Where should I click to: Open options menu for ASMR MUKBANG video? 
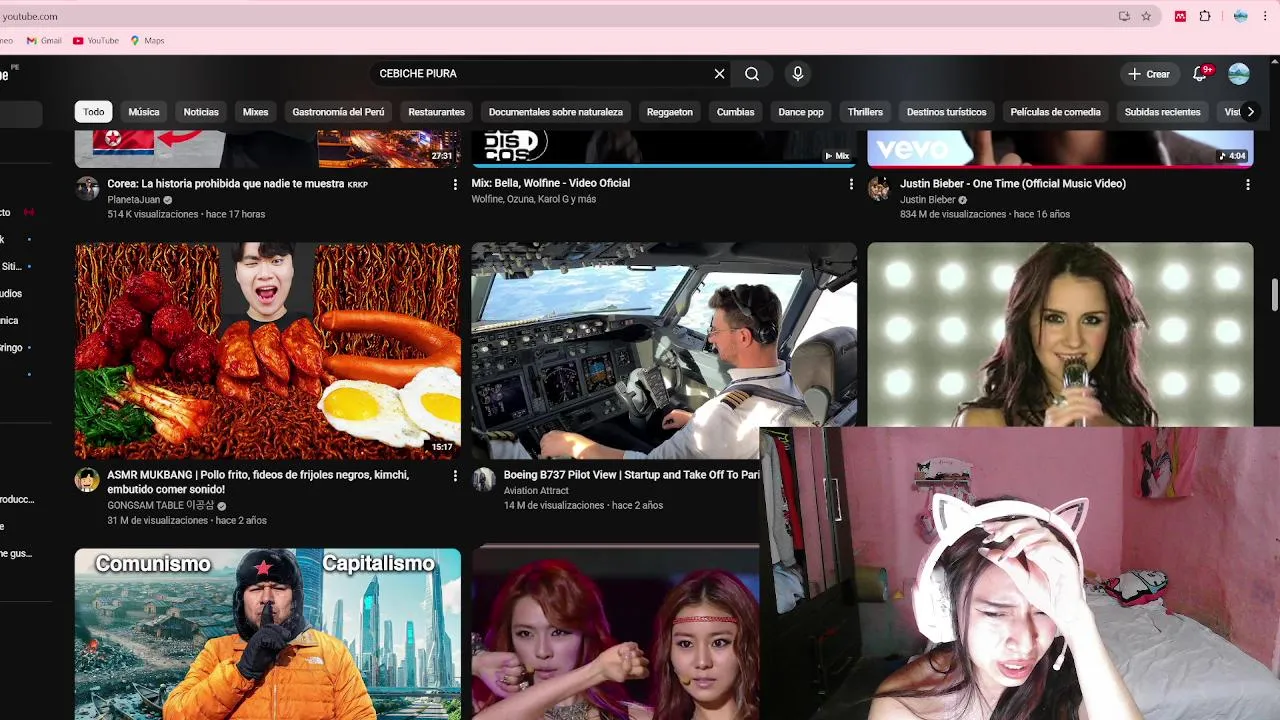click(x=455, y=476)
